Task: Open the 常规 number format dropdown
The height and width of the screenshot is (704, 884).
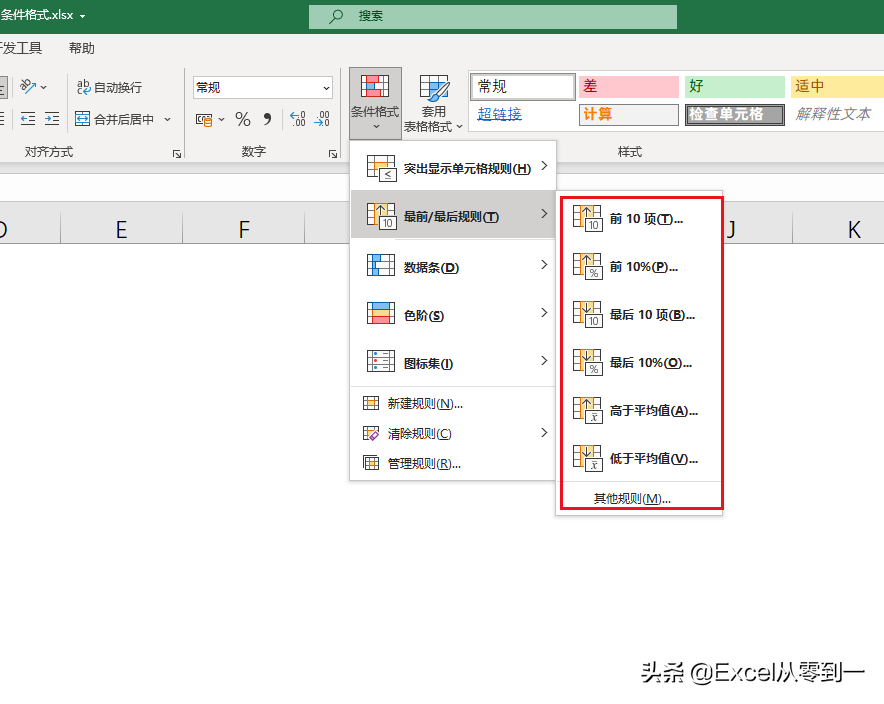Action: click(x=262, y=87)
